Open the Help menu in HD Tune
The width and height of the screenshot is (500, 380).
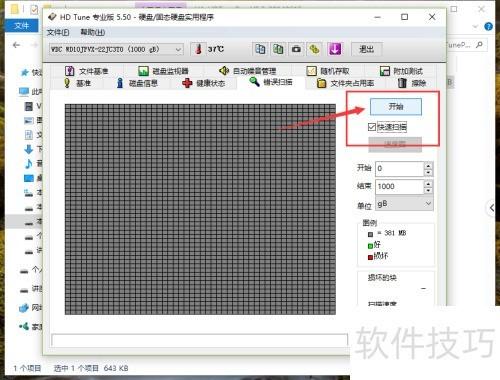pos(93,32)
